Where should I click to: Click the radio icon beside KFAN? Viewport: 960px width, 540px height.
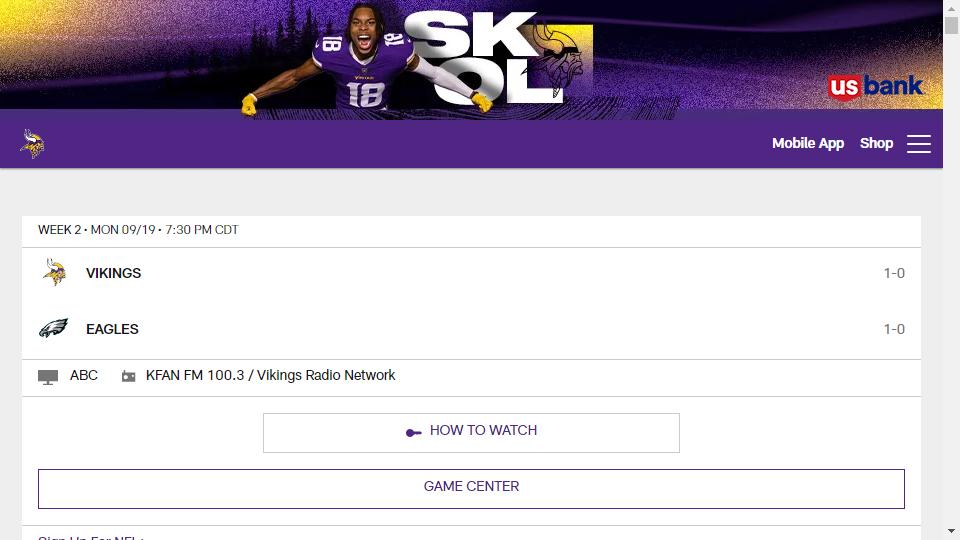(129, 377)
